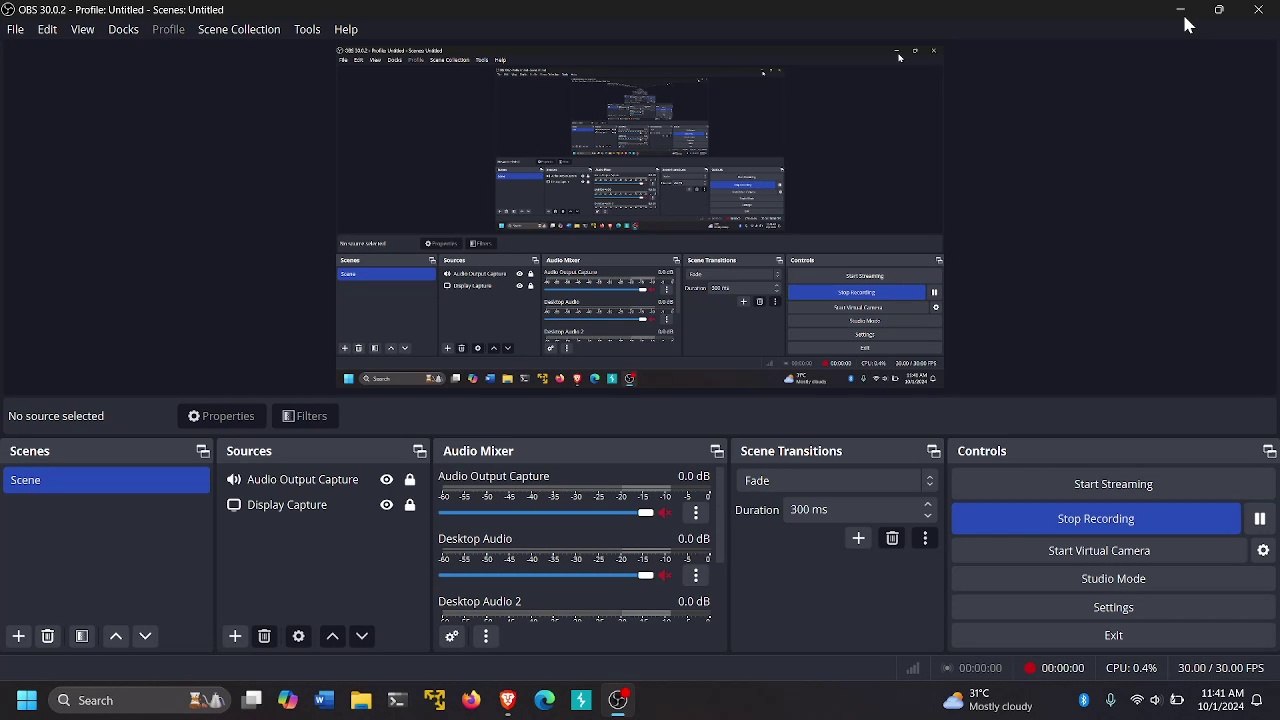The image size is (1280, 720).
Task: Hide the Audio Output Capture source
Action: [386, 480]
